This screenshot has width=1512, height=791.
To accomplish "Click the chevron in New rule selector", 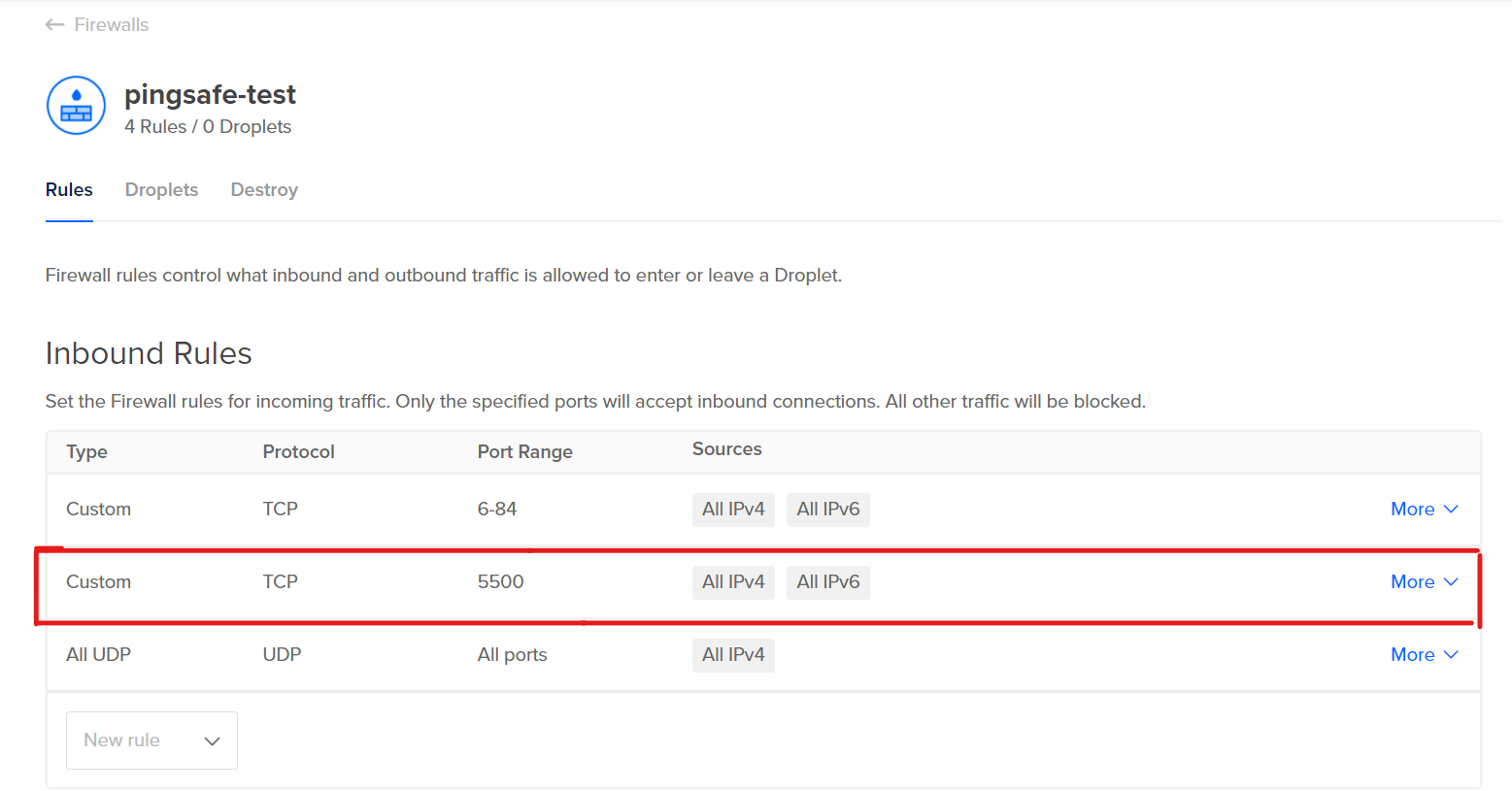I will pyautogui.click(x=212, y=742).
